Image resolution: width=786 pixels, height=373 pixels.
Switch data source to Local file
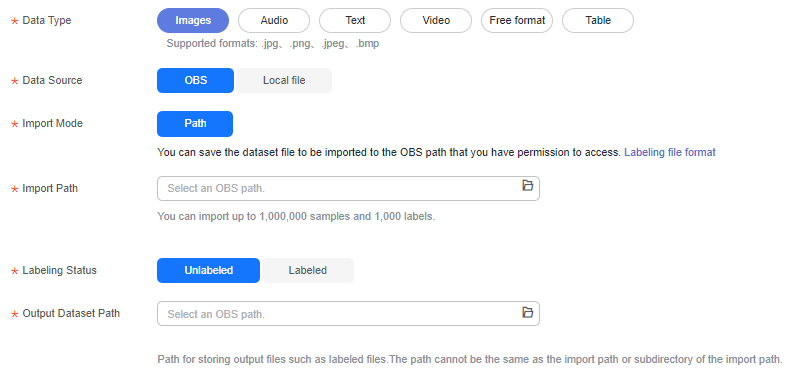(284, 81)
